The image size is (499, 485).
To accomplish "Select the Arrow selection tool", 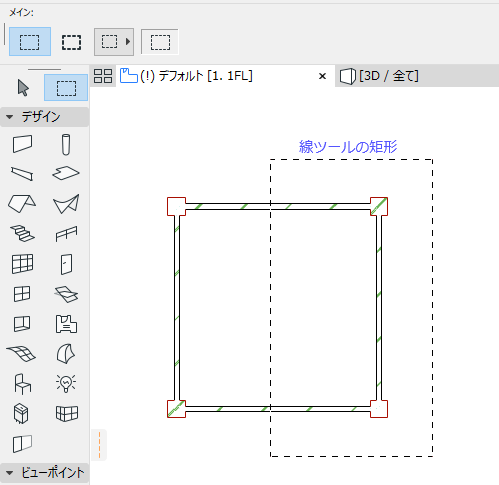I will click(x=23, y=88).
